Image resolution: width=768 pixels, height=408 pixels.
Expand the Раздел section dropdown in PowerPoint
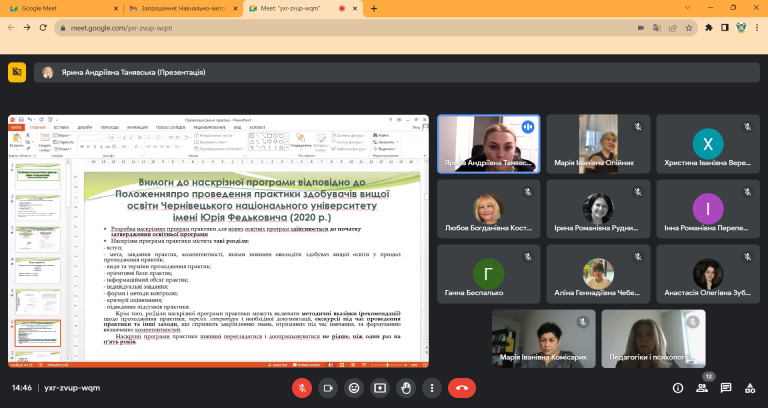pyautogui.click(x=64, y=148)
